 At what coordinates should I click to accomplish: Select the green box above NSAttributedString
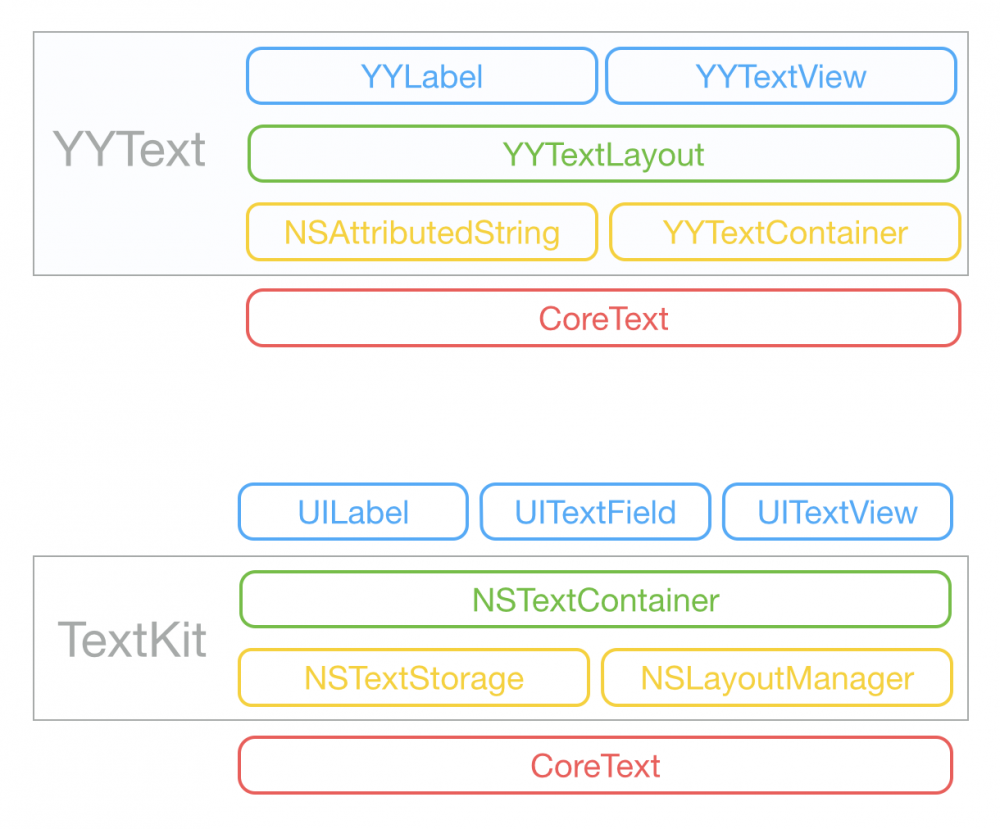coord(603,154)
